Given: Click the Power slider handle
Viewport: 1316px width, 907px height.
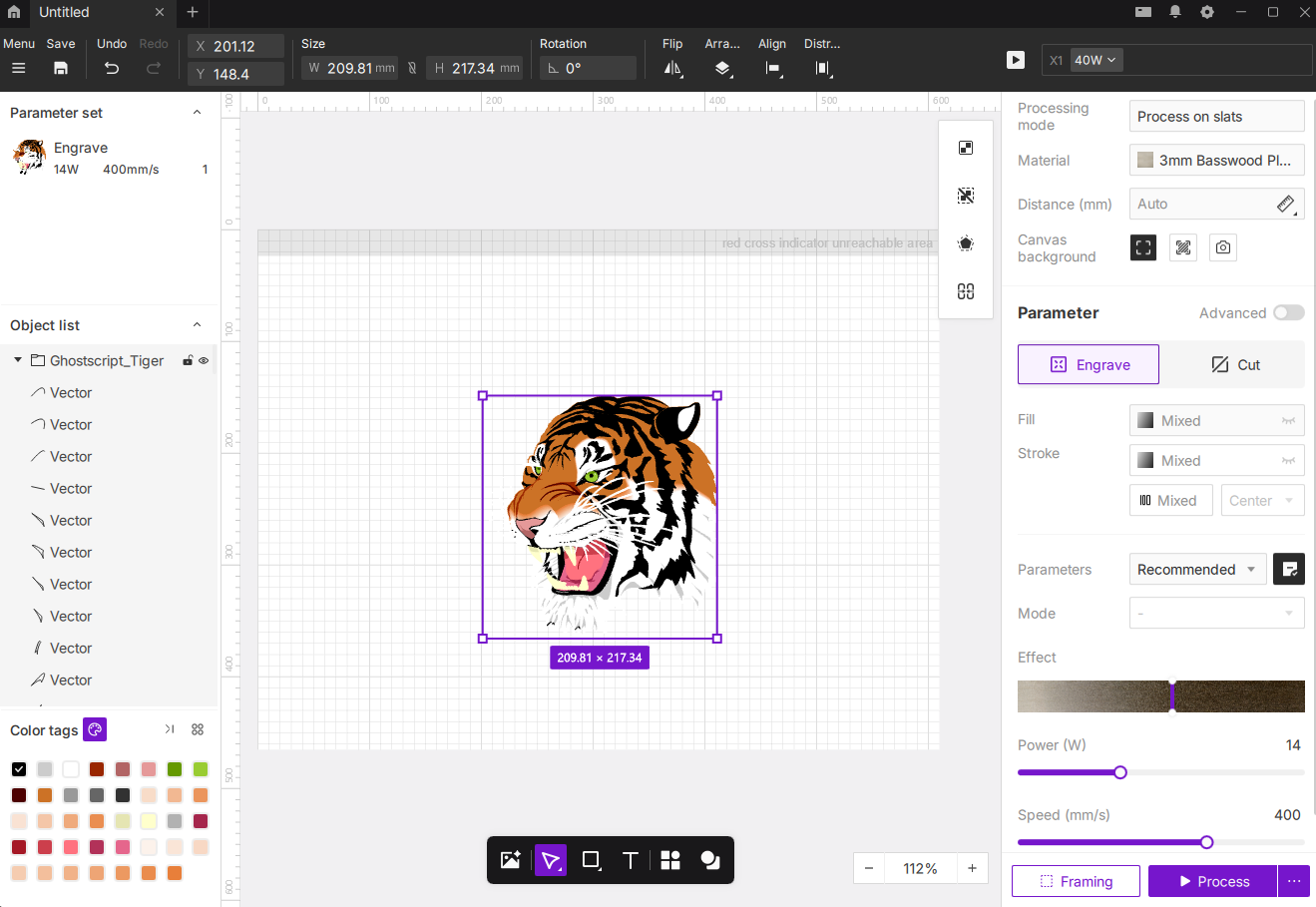Looking at the screenshot, I should 1120,772.
